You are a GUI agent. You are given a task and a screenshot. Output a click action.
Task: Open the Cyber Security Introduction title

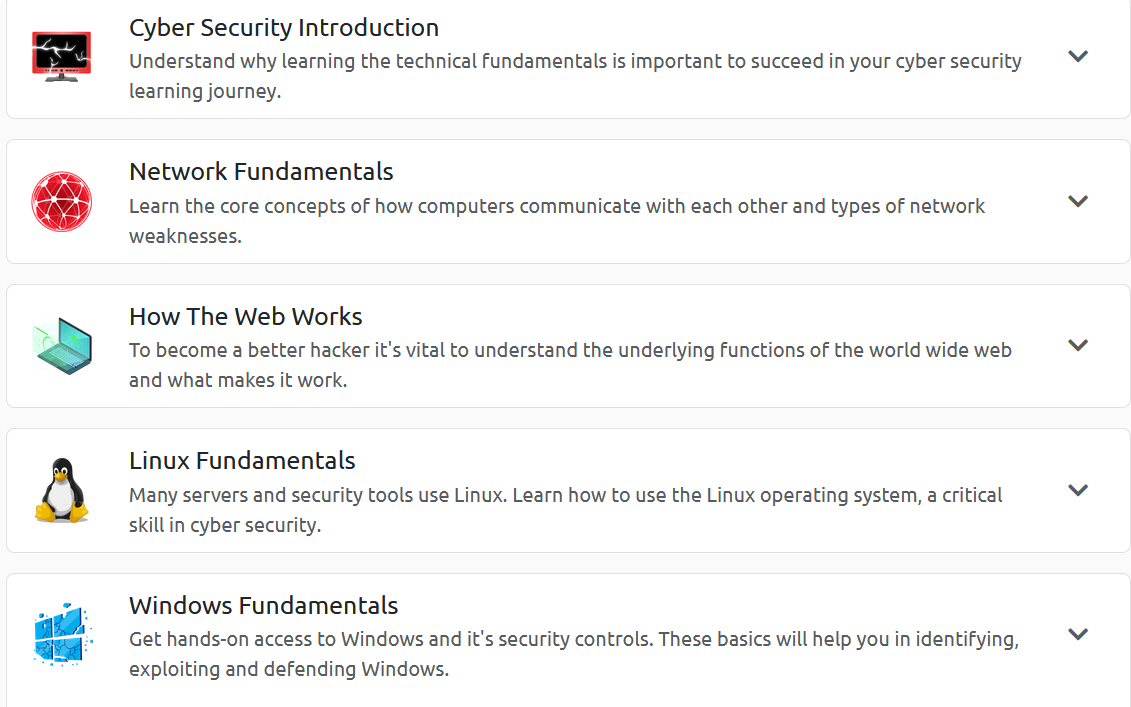284,28
